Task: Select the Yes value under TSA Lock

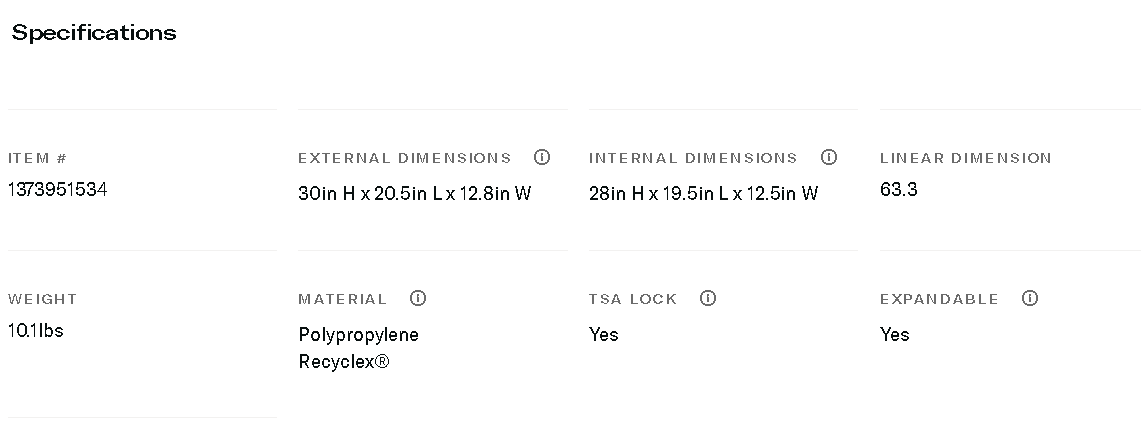Action: 604,334
